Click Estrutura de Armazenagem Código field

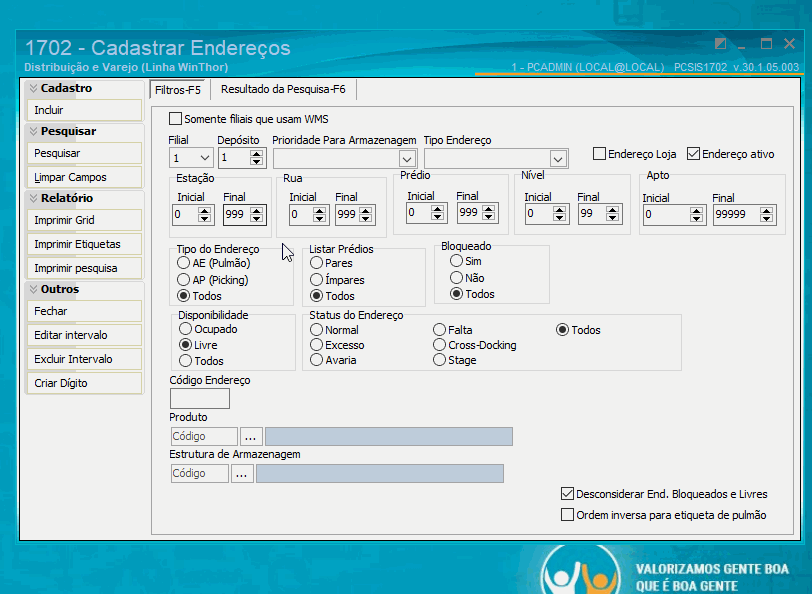click(199, 473)
